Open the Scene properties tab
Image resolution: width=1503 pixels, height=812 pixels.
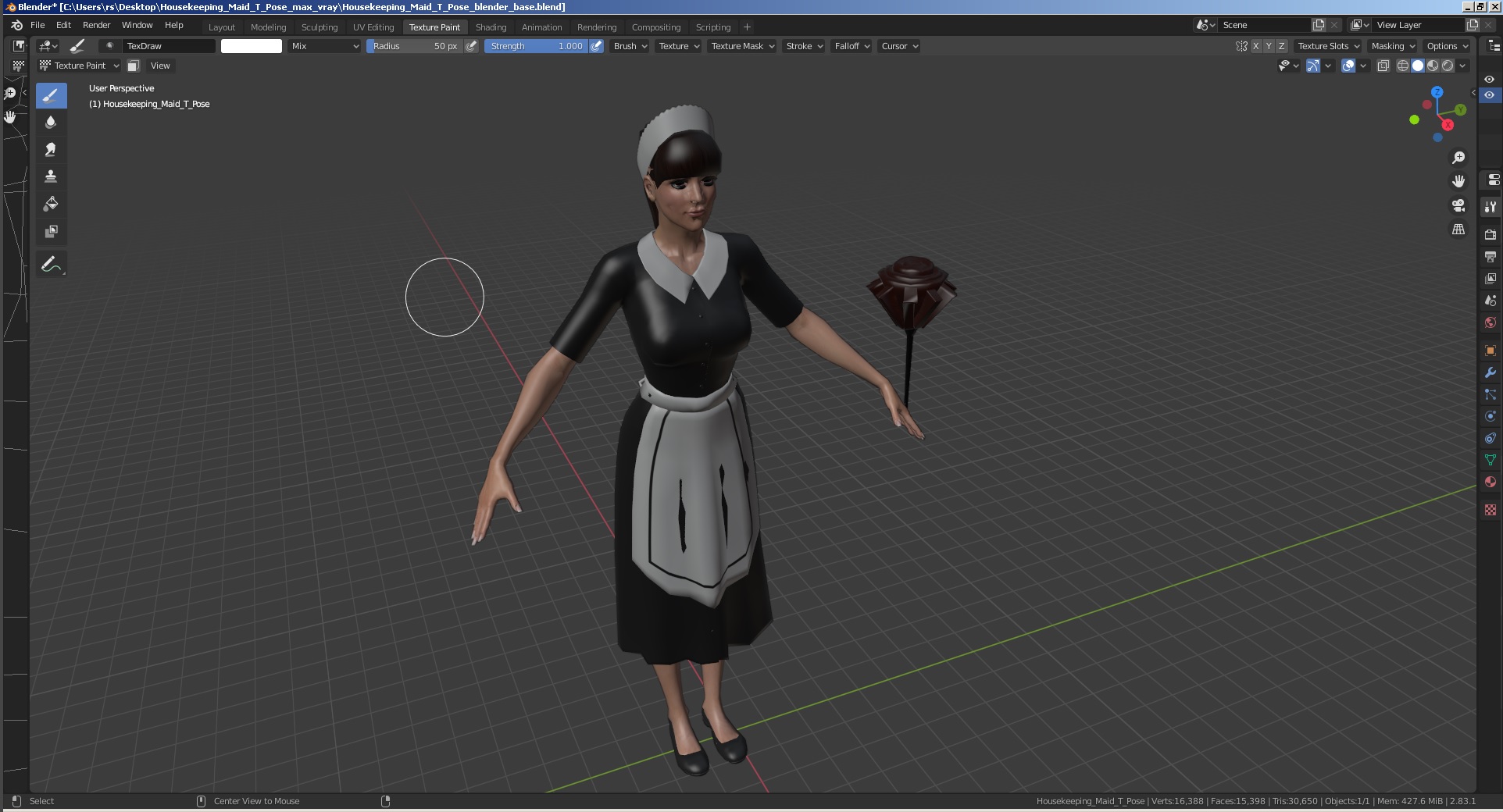1491,300
